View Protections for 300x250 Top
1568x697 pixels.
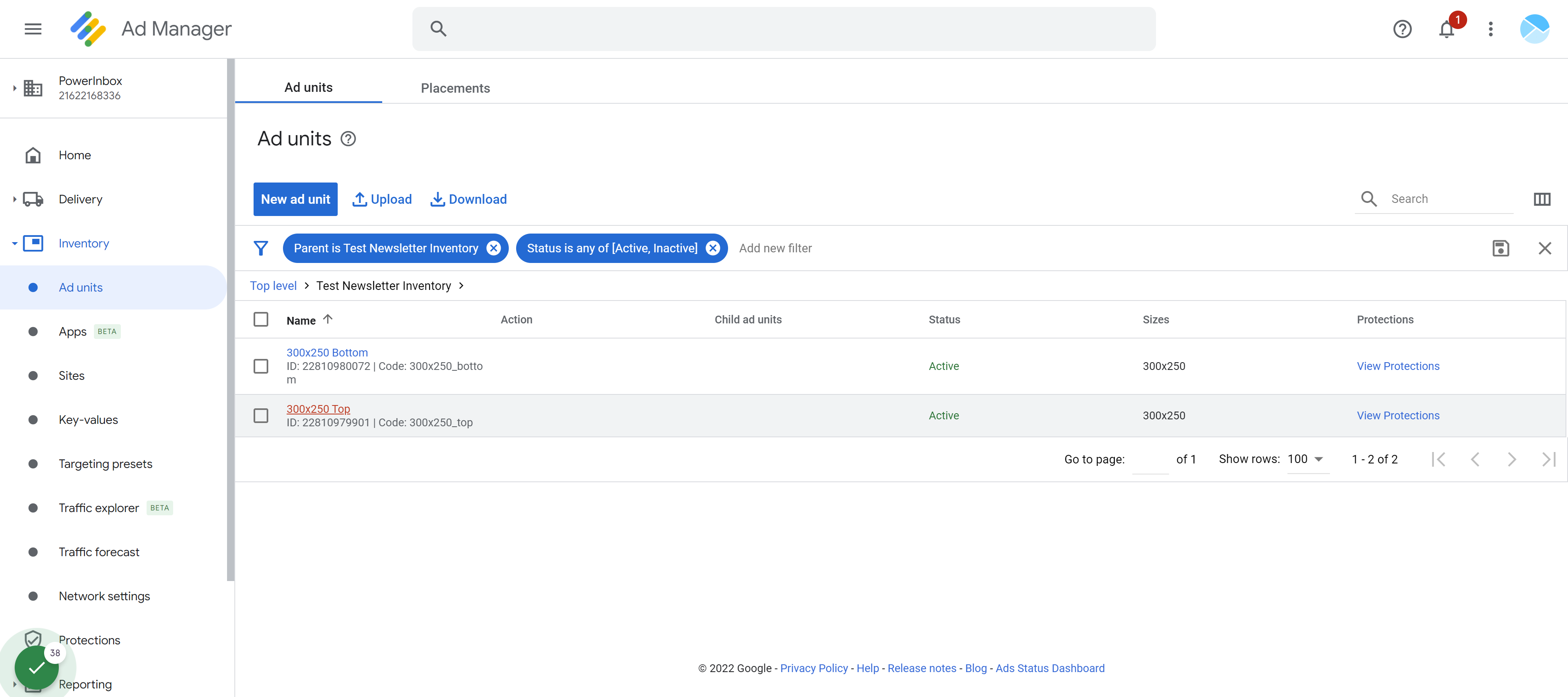tap(1398, 416)
